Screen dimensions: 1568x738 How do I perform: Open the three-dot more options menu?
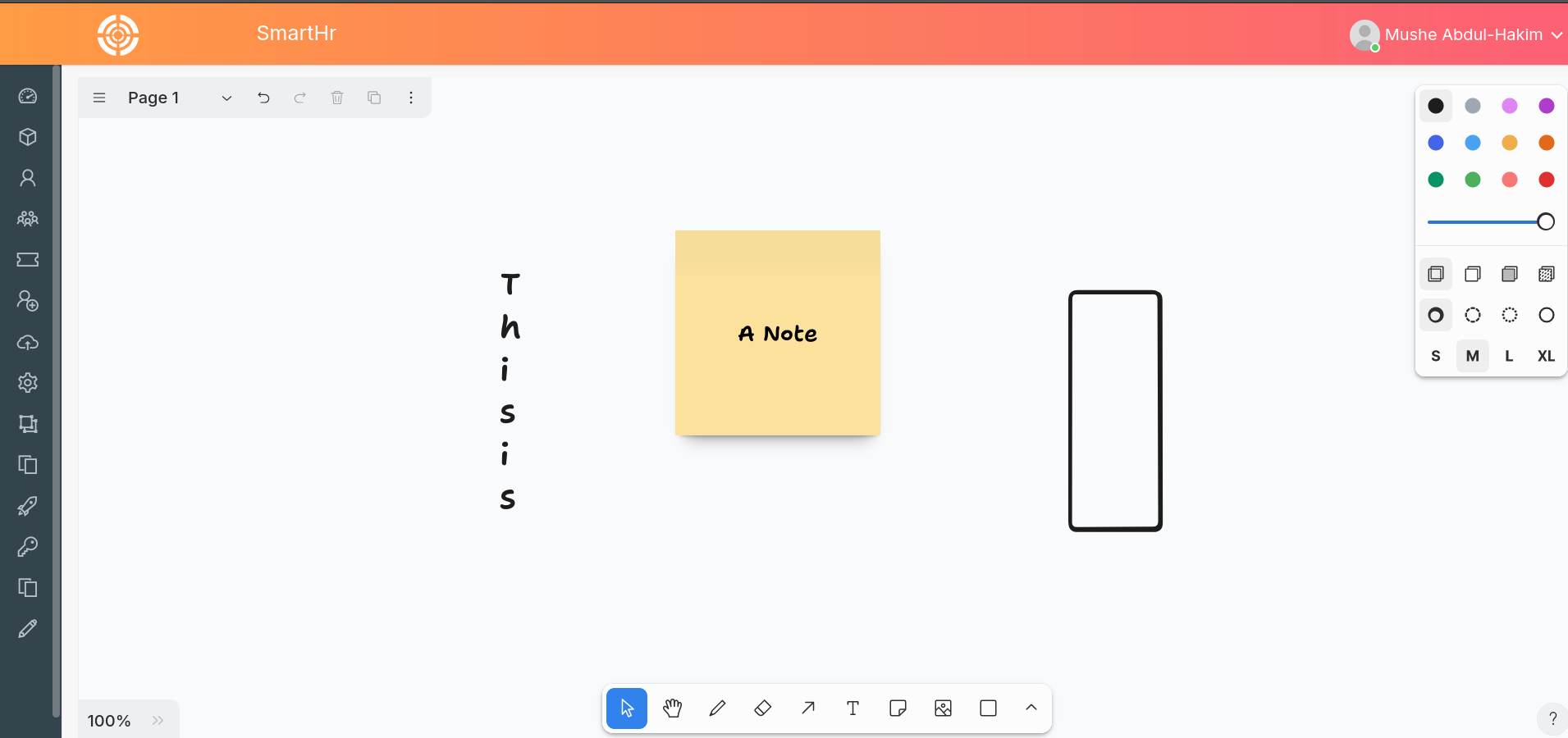tap(411, 98)
